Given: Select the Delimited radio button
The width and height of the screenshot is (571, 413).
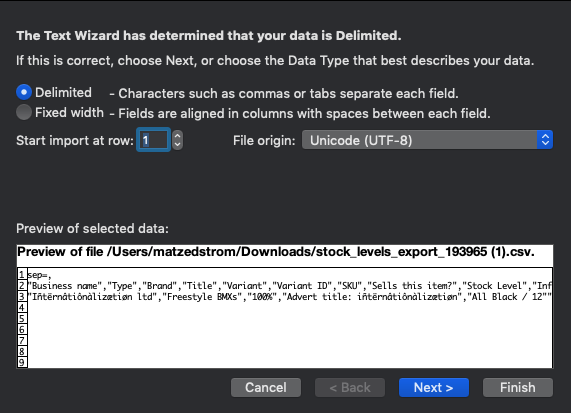Looking at the screenshot, I should [x=24, y=93].
